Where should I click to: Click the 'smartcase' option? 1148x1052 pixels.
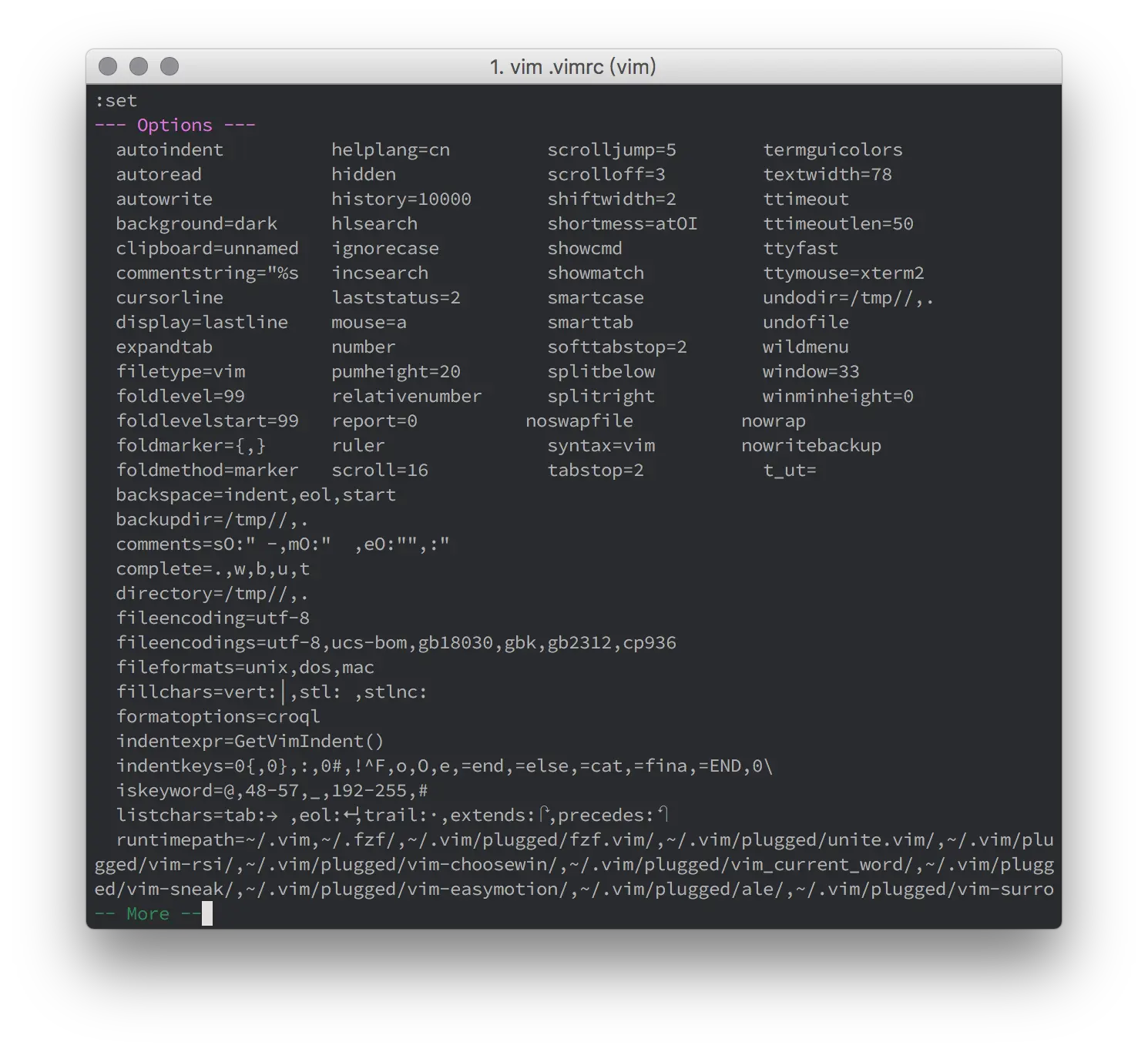[596, 298]
